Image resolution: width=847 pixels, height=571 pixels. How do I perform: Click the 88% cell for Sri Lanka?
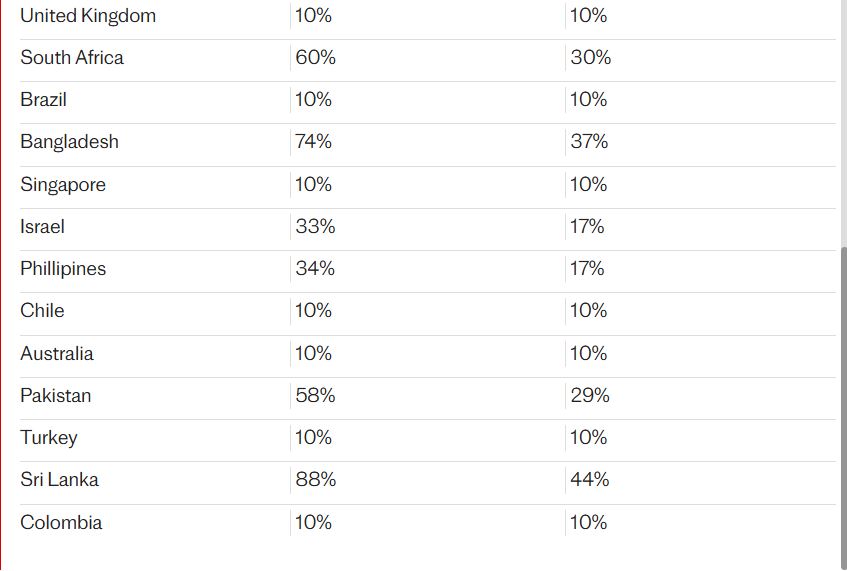pyautogui.click(x=316, y=480)
